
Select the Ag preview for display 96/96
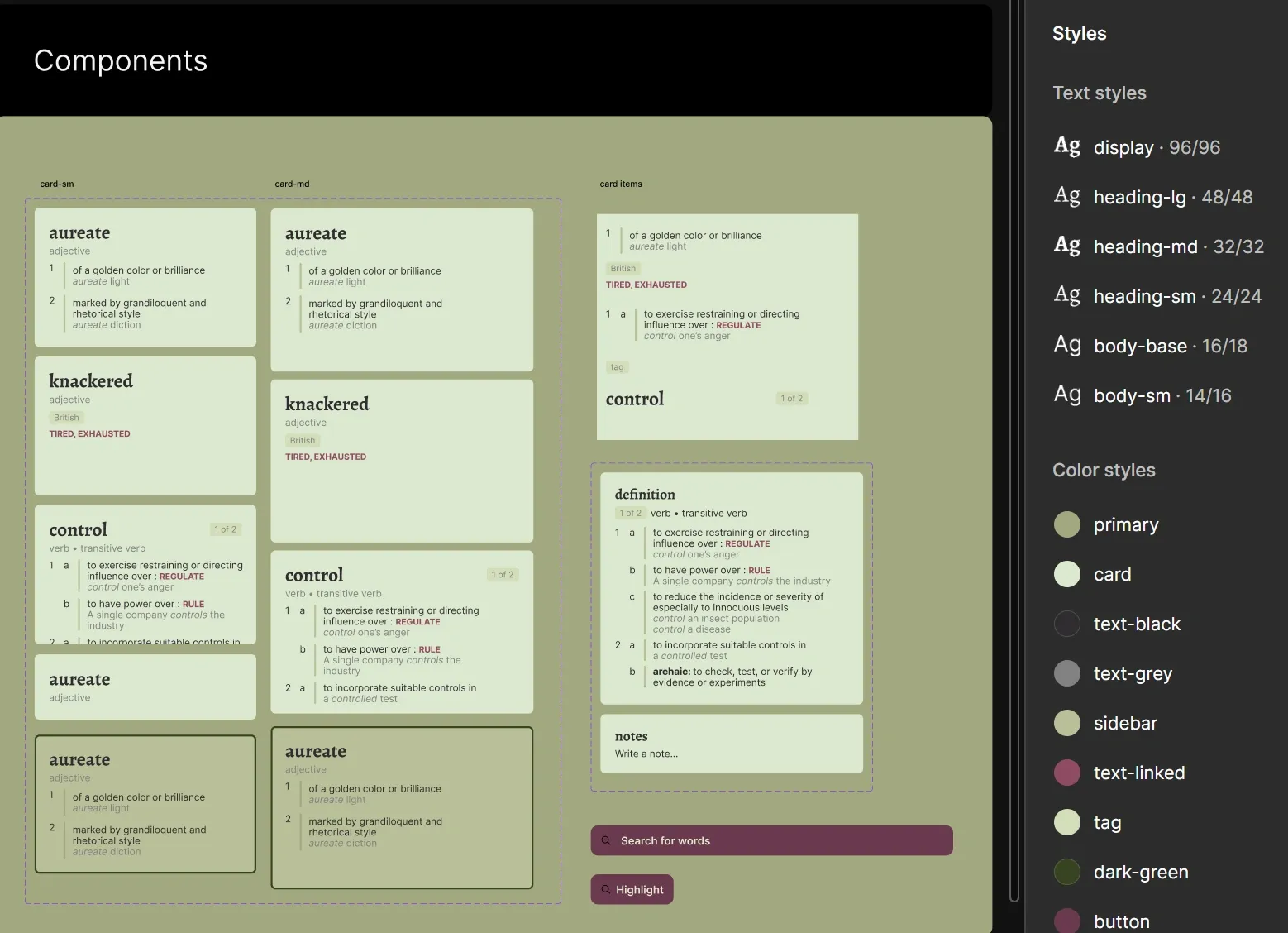(x=1067, y=146)
